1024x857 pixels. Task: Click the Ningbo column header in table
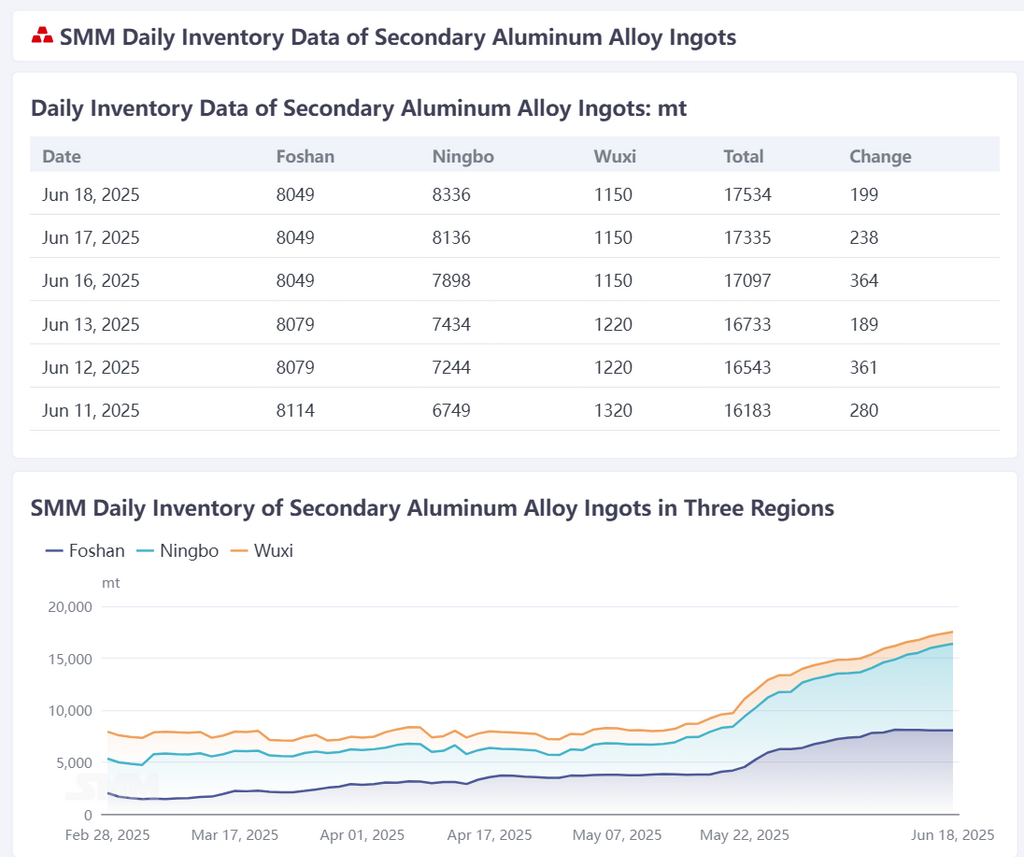(x=463, y=156)
